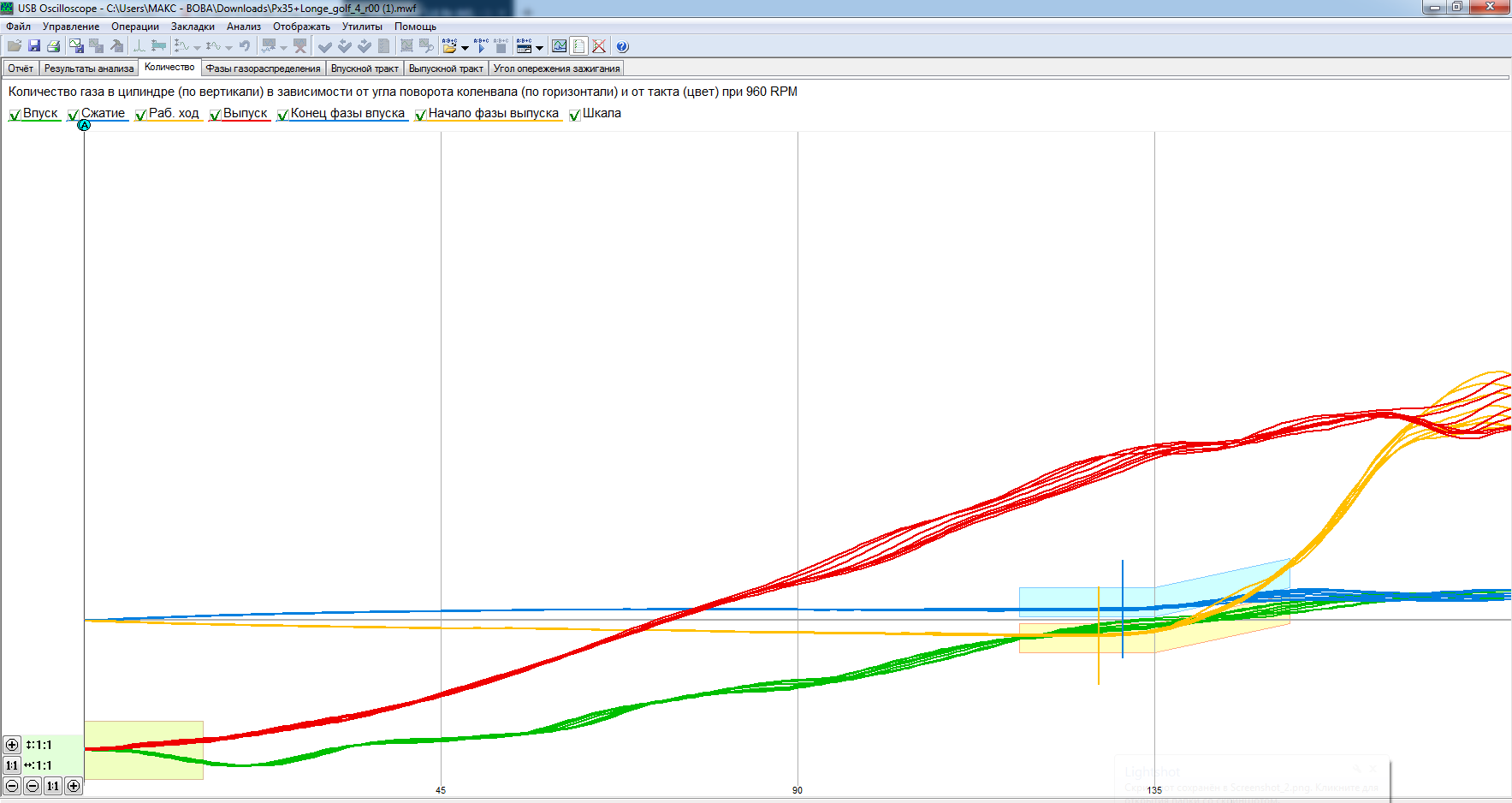Switch to the Впускной тракт tab
Screen dimensions: 1512x803
(x=365, y=68)
